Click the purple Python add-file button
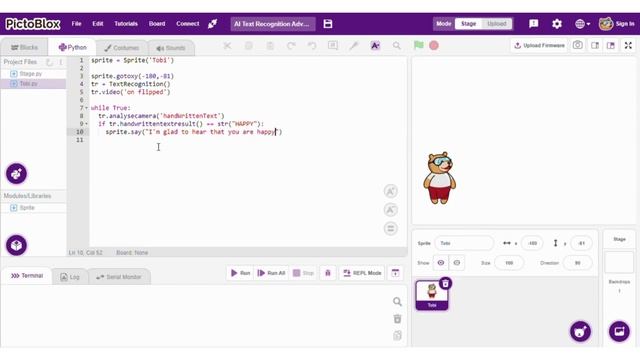This screenshot has width=640, height=360. pos(16,174)
